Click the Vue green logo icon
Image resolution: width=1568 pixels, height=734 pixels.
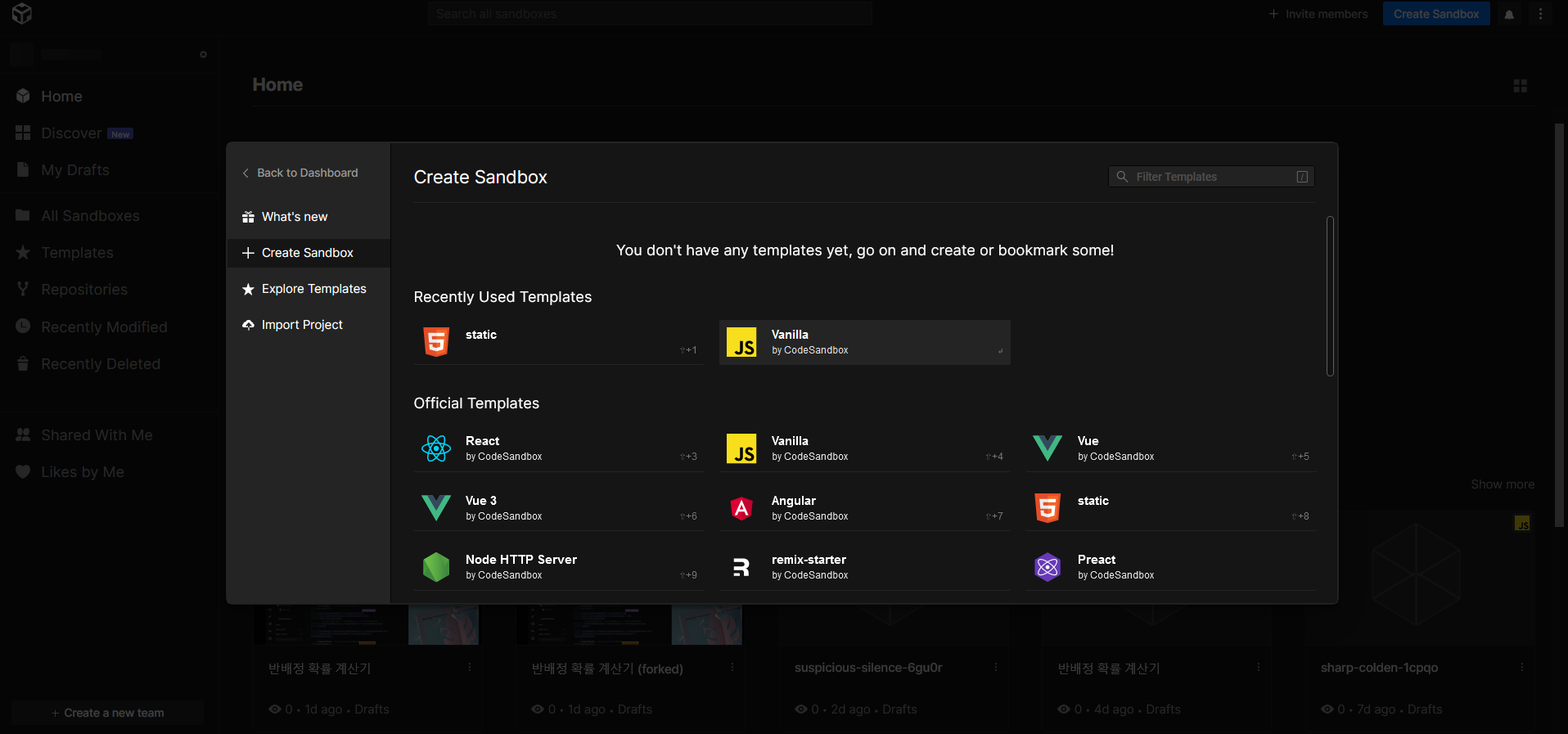1048,448
